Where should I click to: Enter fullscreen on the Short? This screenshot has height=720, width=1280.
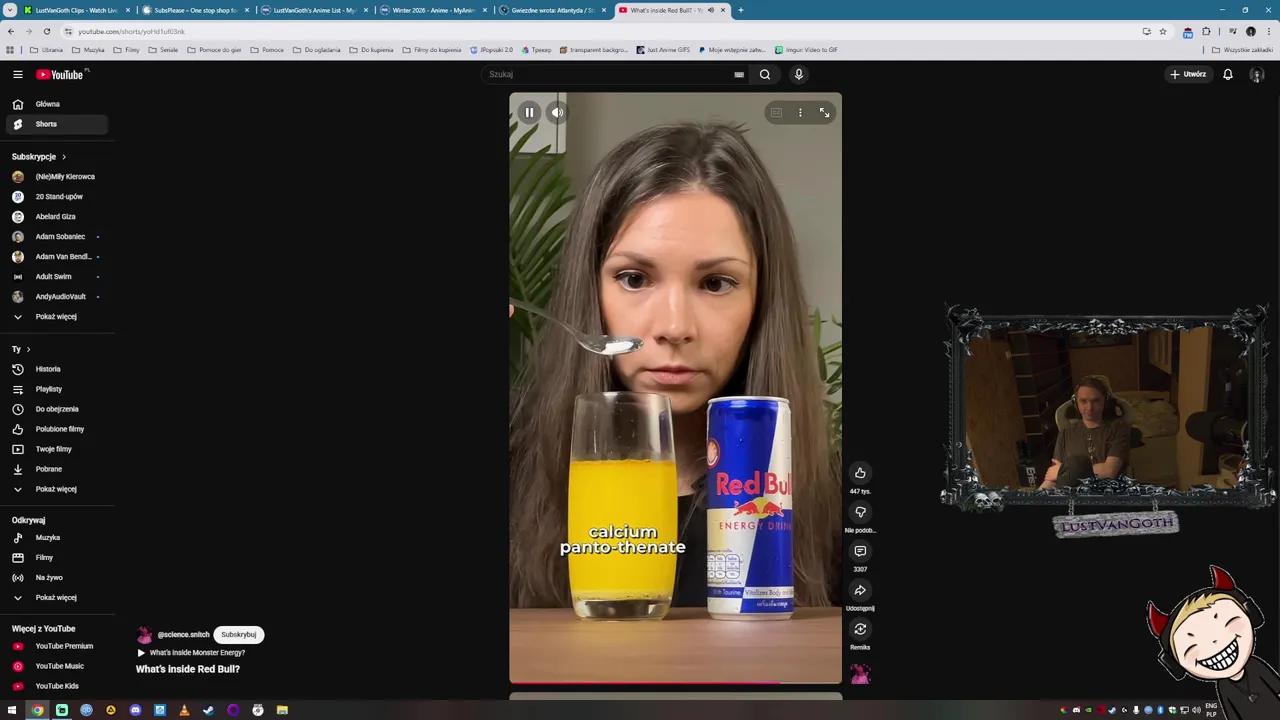[824, 113]
